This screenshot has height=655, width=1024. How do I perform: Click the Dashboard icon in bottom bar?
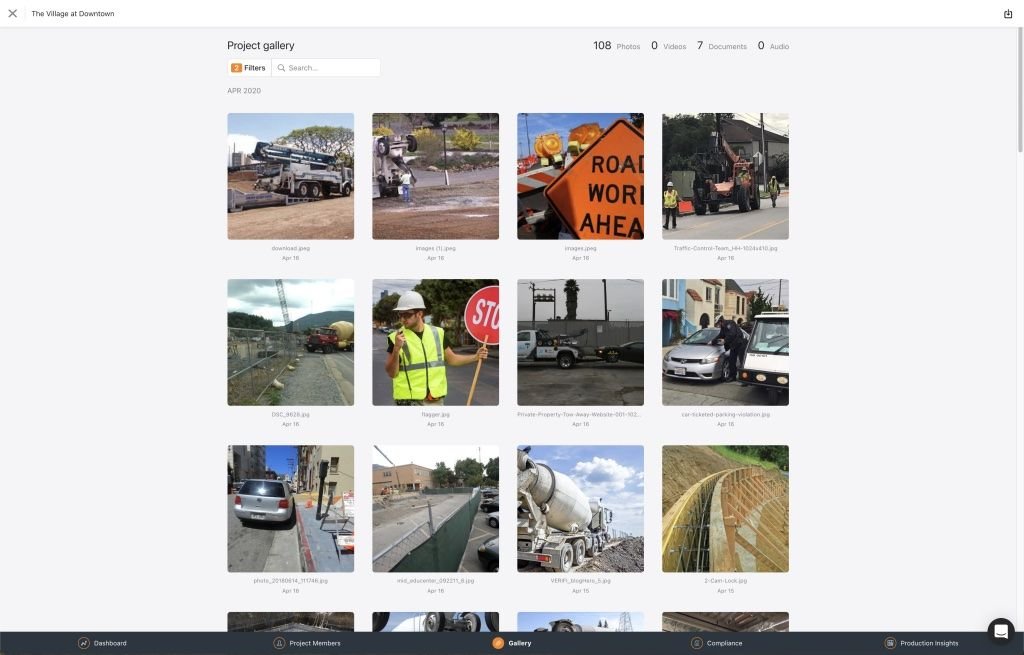click(84, 643)
